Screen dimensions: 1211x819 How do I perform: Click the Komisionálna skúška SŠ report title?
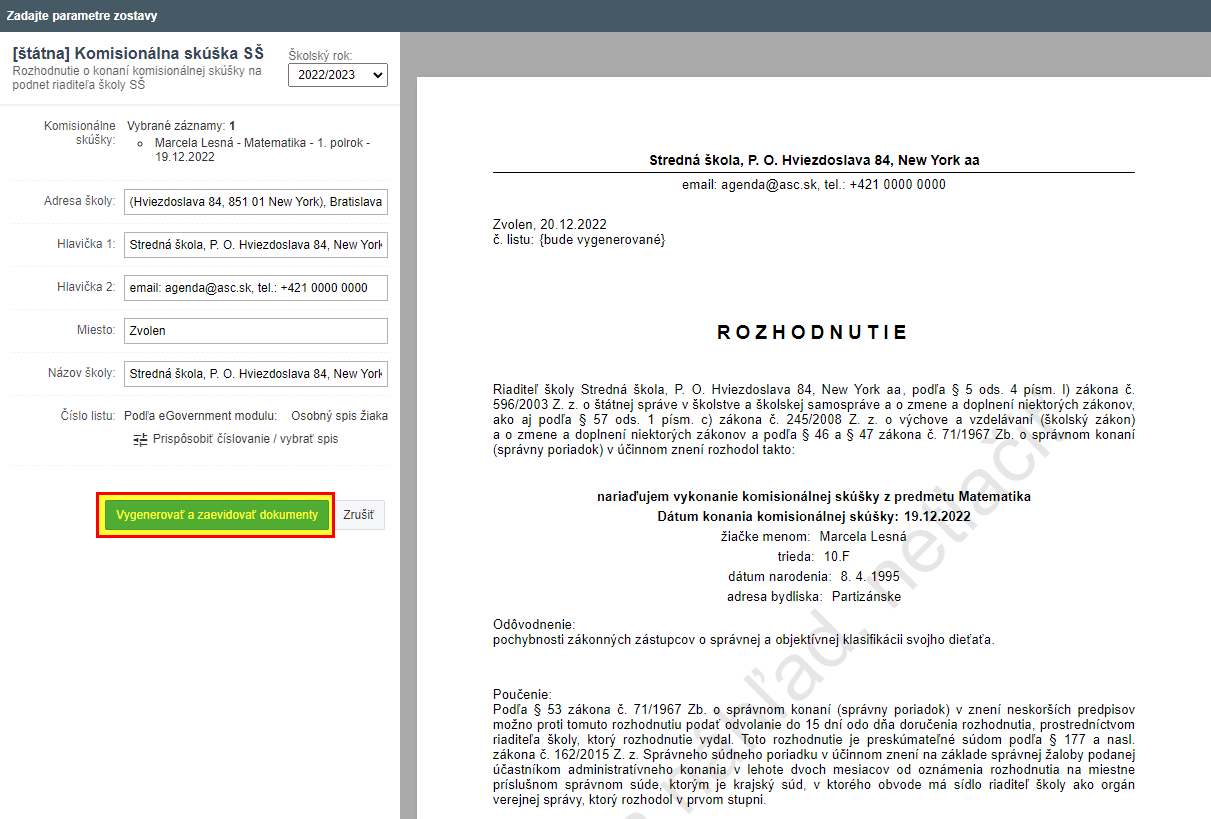(x=138, y=54)
